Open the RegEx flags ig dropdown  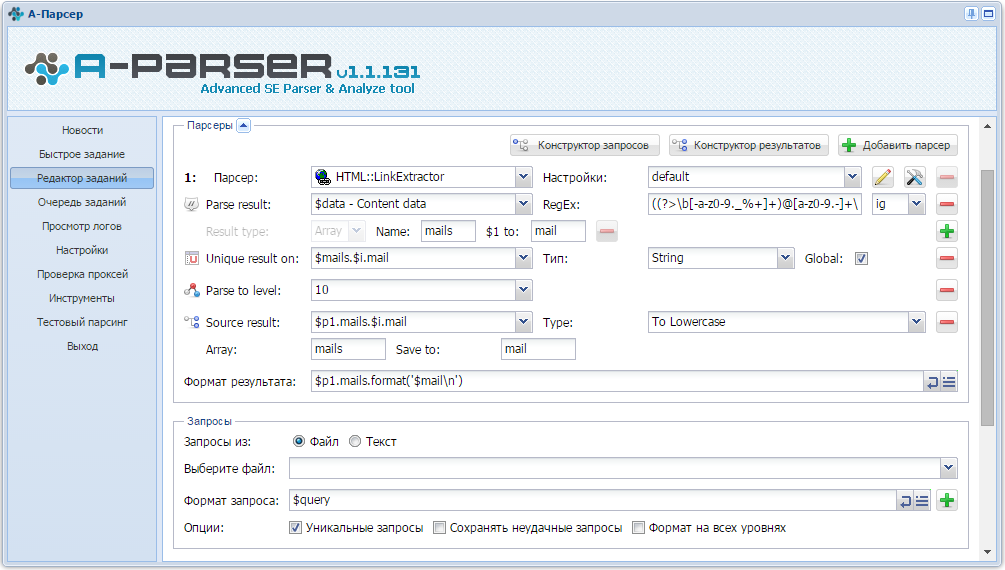coord(917,204)
